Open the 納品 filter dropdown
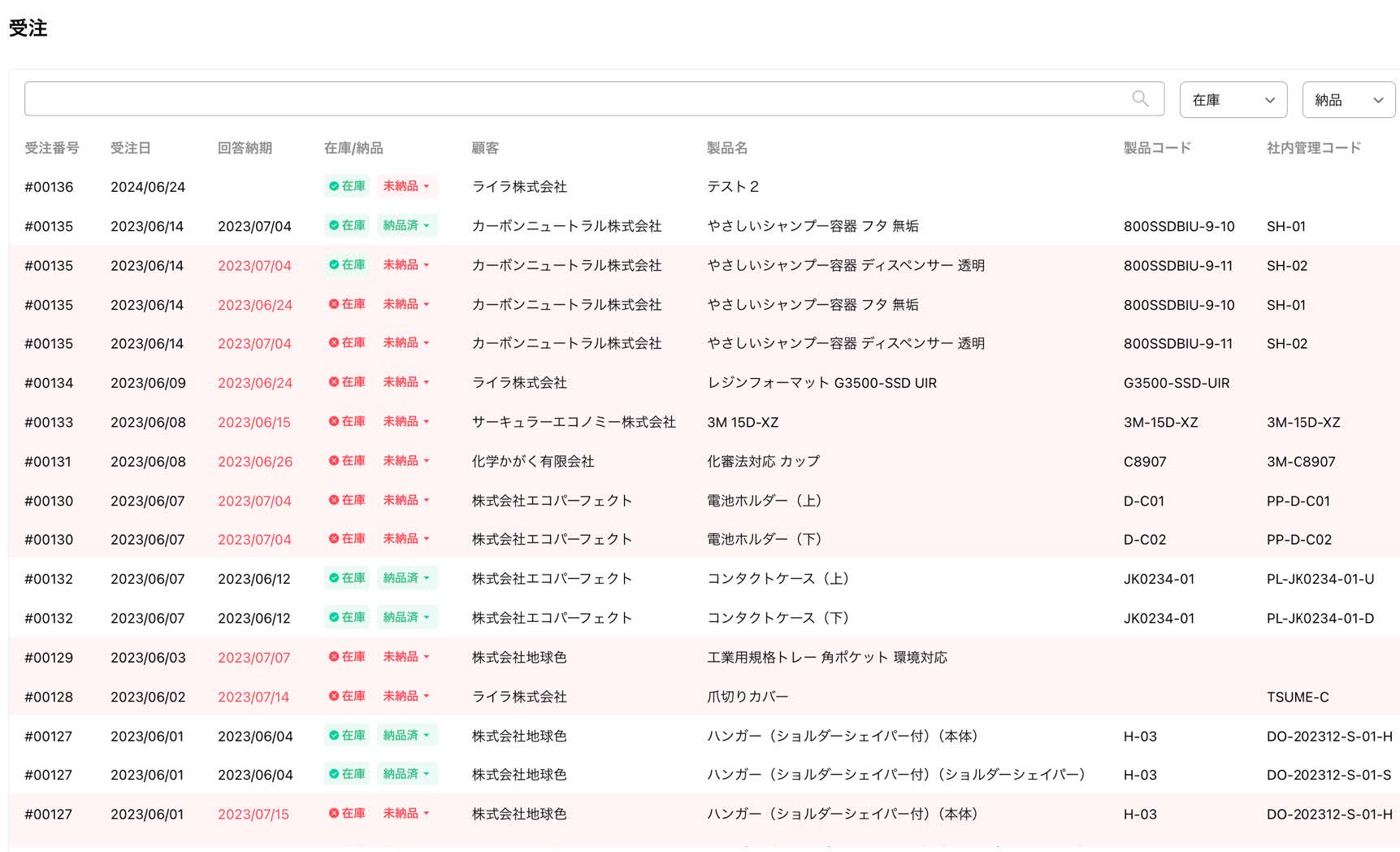This screenshot has width=1400, height=852. tap(1348, 100)
